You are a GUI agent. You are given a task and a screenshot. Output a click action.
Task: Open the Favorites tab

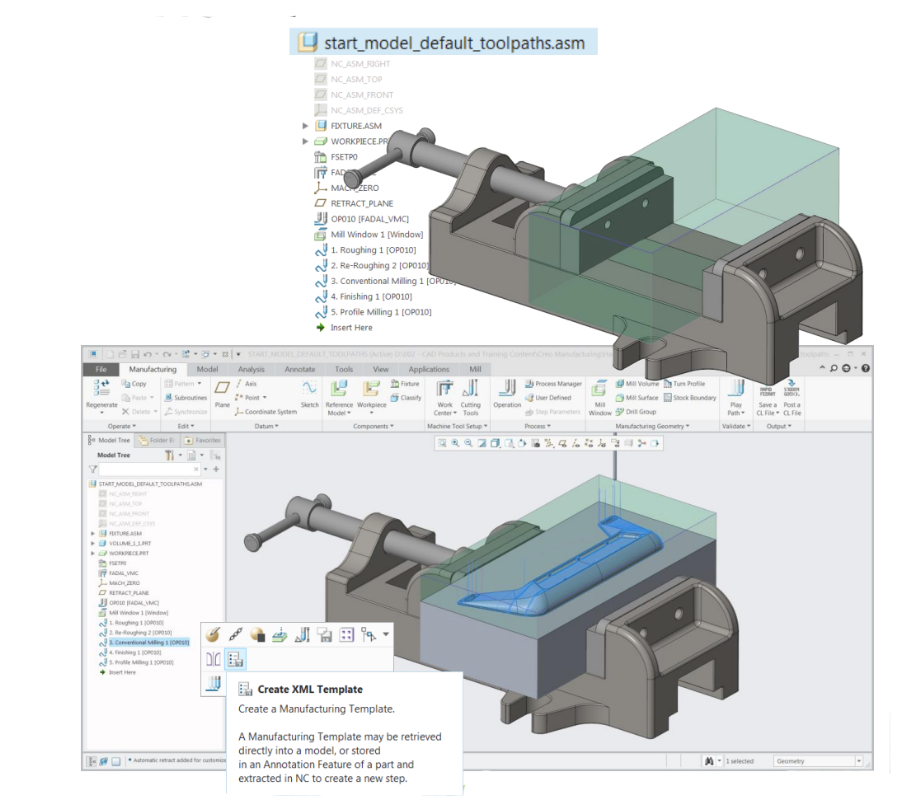[202, 440]
